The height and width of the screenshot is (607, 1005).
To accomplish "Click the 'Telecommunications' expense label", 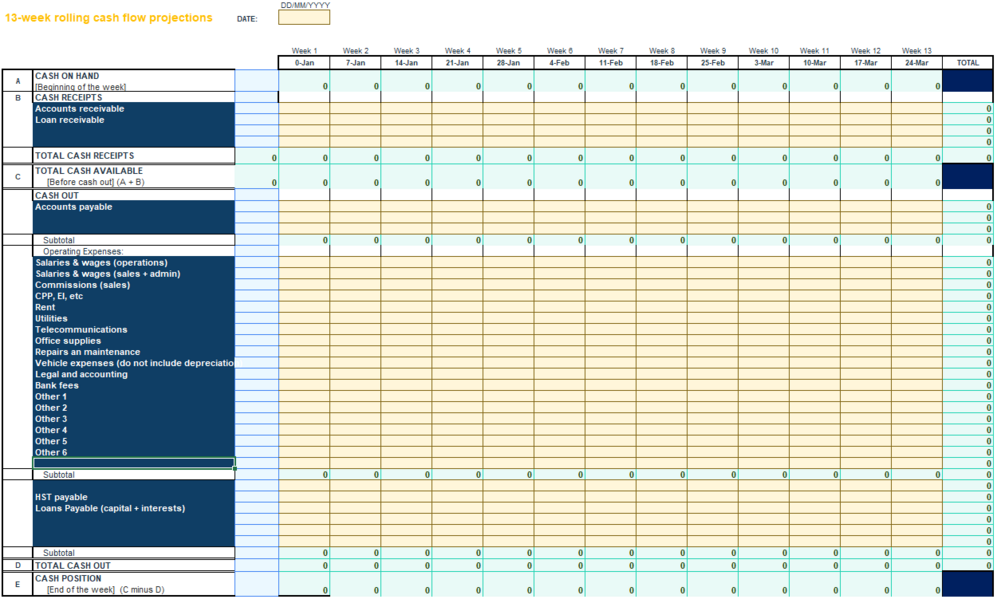I will point(81,329).
